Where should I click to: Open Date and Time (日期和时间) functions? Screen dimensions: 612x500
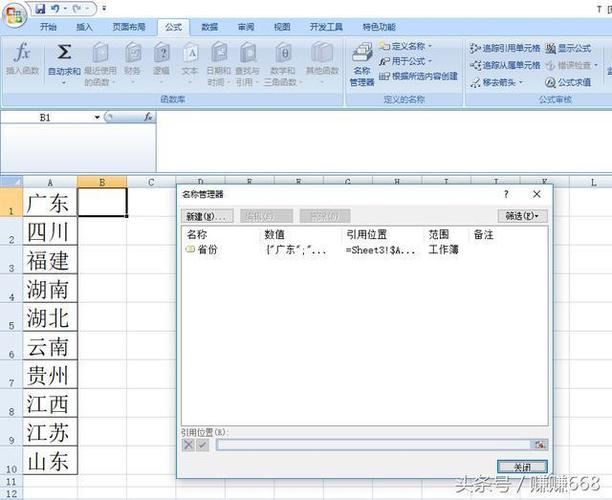click(219, 64)
